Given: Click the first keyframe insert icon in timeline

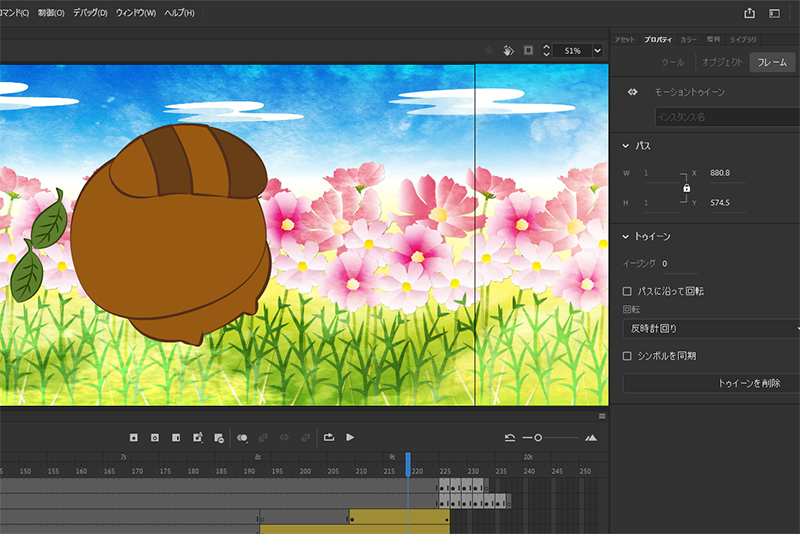Looking at the screenshot, I should [x=133, y=437].
